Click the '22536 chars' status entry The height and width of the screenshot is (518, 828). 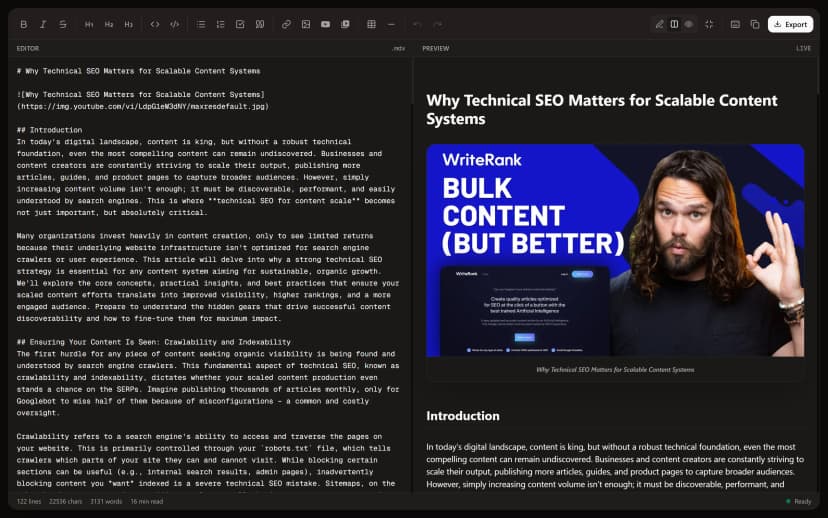click(x=65, y=502)
